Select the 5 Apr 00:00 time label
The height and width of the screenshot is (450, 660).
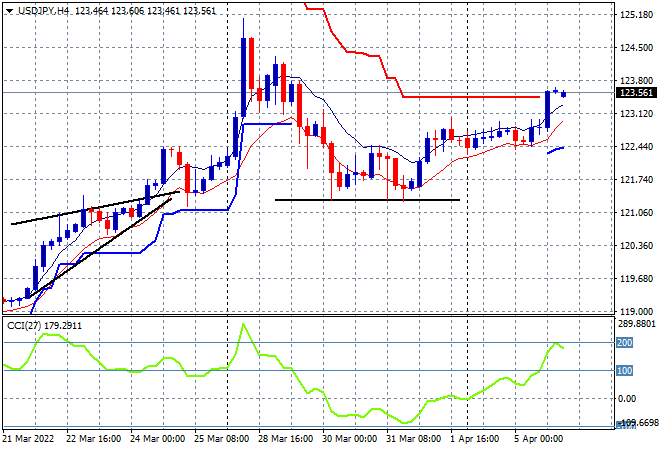538,439
